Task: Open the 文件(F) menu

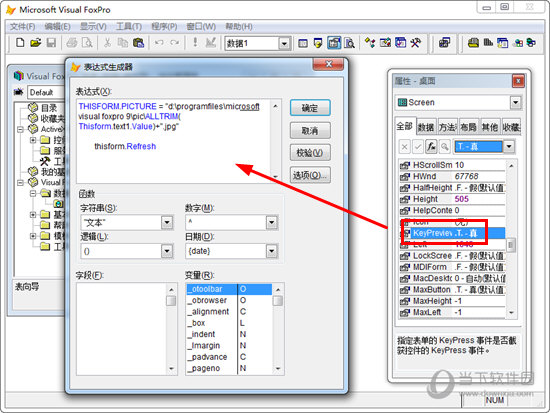Action: 22,27
